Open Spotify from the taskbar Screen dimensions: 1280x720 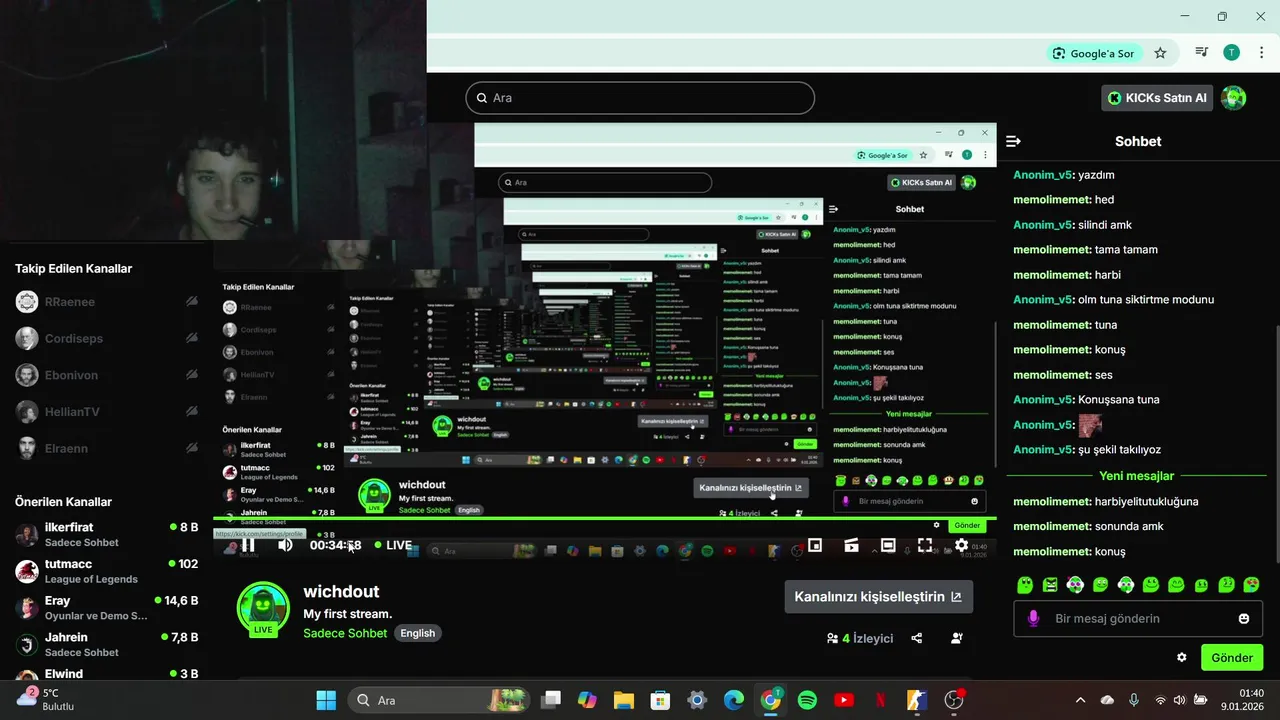pyautogui.click(x=807, y=700)
